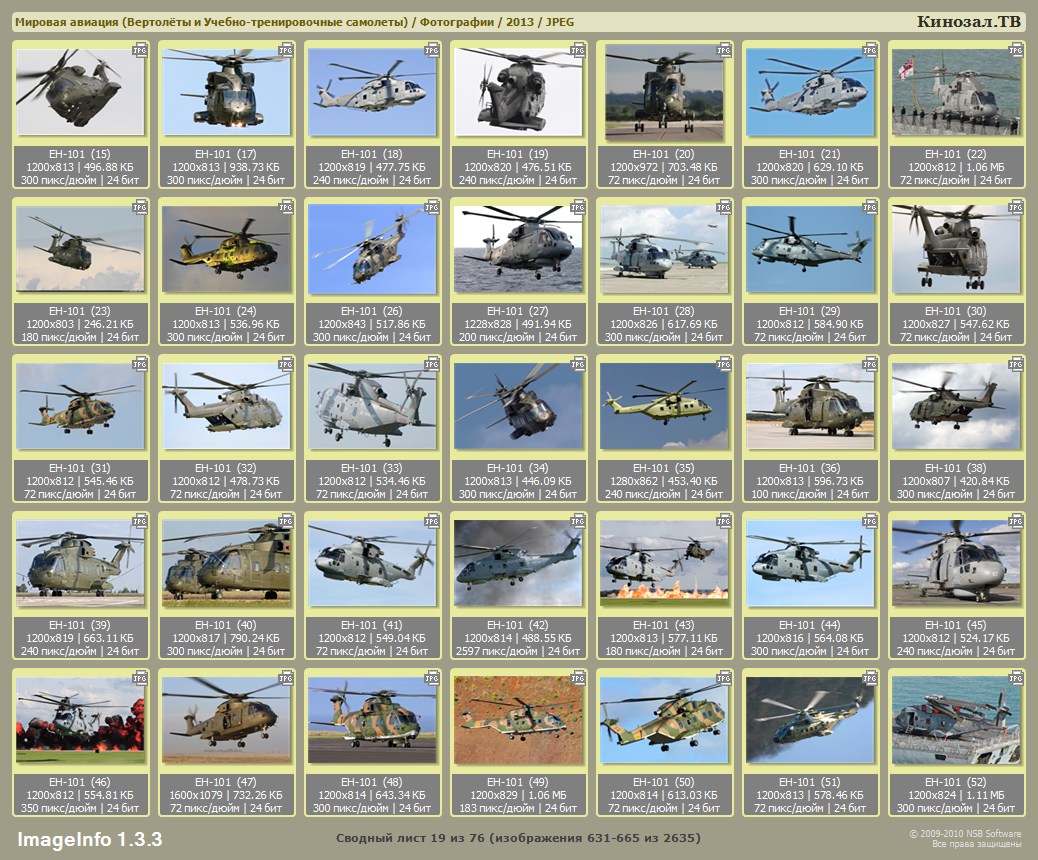The width and height of the screenshot is (1038, 860).
Task: Click the JPG file icon on EH-101 (22)
Action: point(1016,49)
